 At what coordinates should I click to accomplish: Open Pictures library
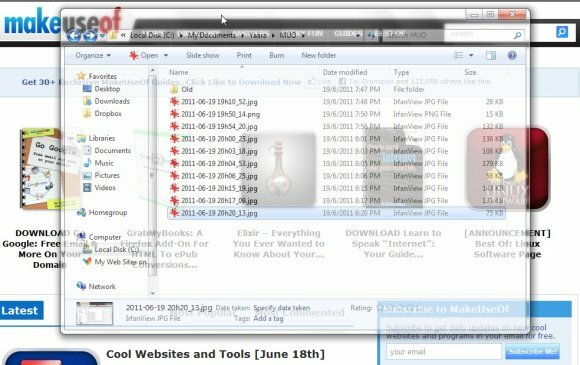click(x=107, y=175)
